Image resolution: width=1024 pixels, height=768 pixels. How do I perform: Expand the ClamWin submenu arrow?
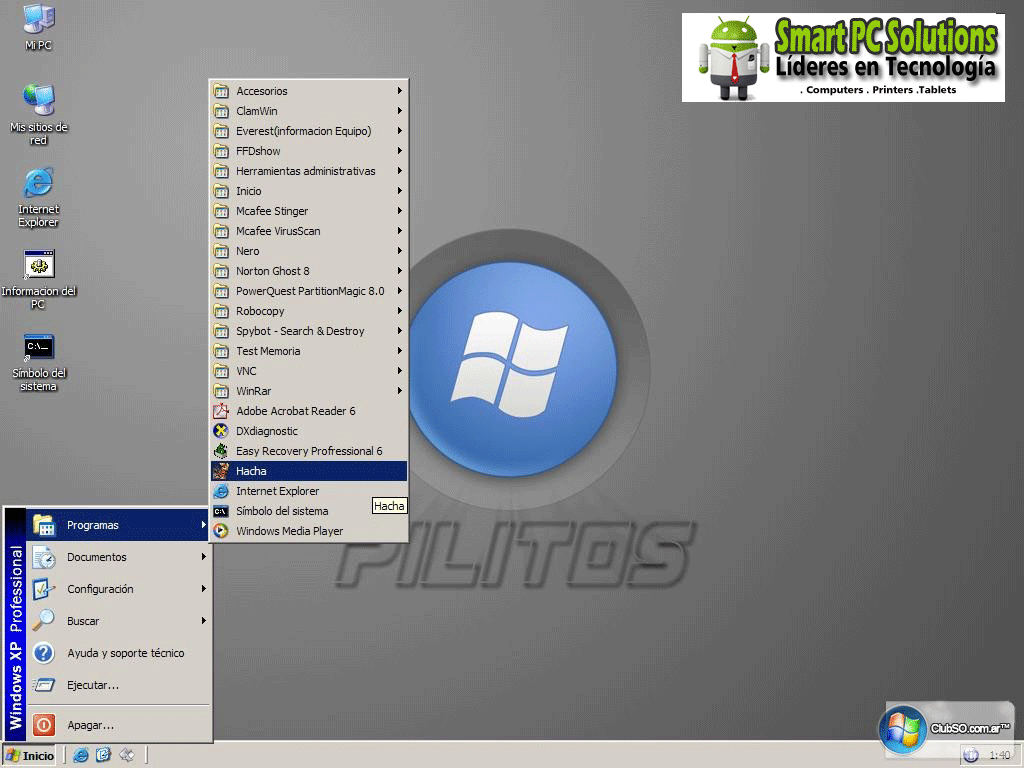[x=399, y=110]
